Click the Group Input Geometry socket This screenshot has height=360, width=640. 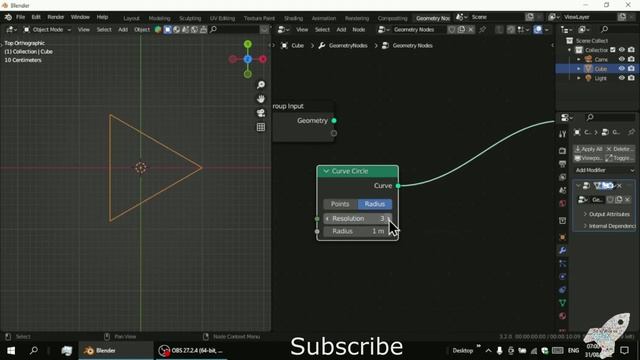point(334,120)
